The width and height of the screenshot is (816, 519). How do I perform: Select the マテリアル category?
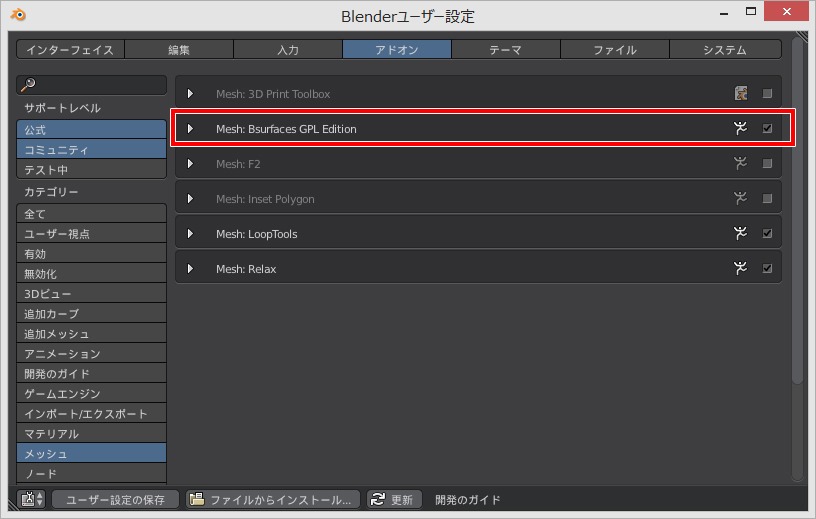click(92, 434)
